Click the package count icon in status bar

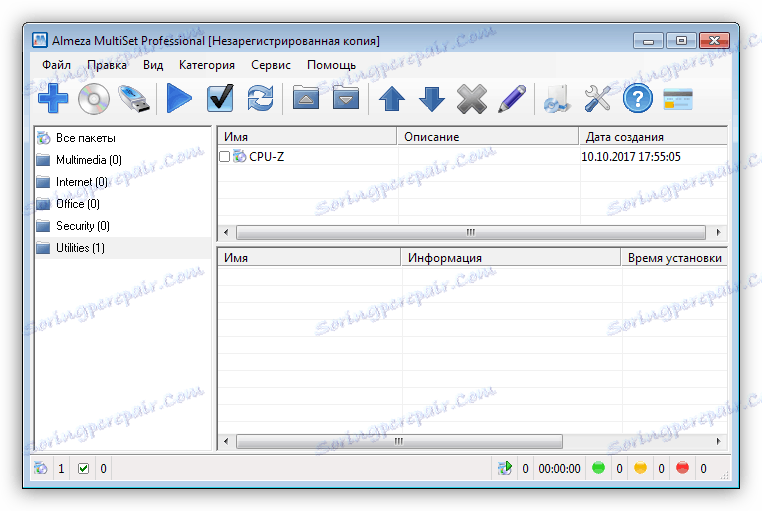click(41, 468)
